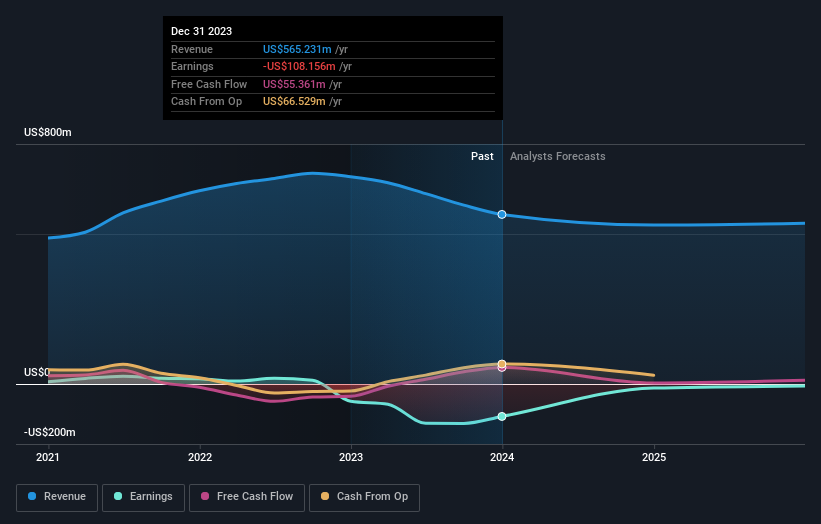Click the Past section label
Viewport: 821px width, 524px height.
click(x=482, y=157)
